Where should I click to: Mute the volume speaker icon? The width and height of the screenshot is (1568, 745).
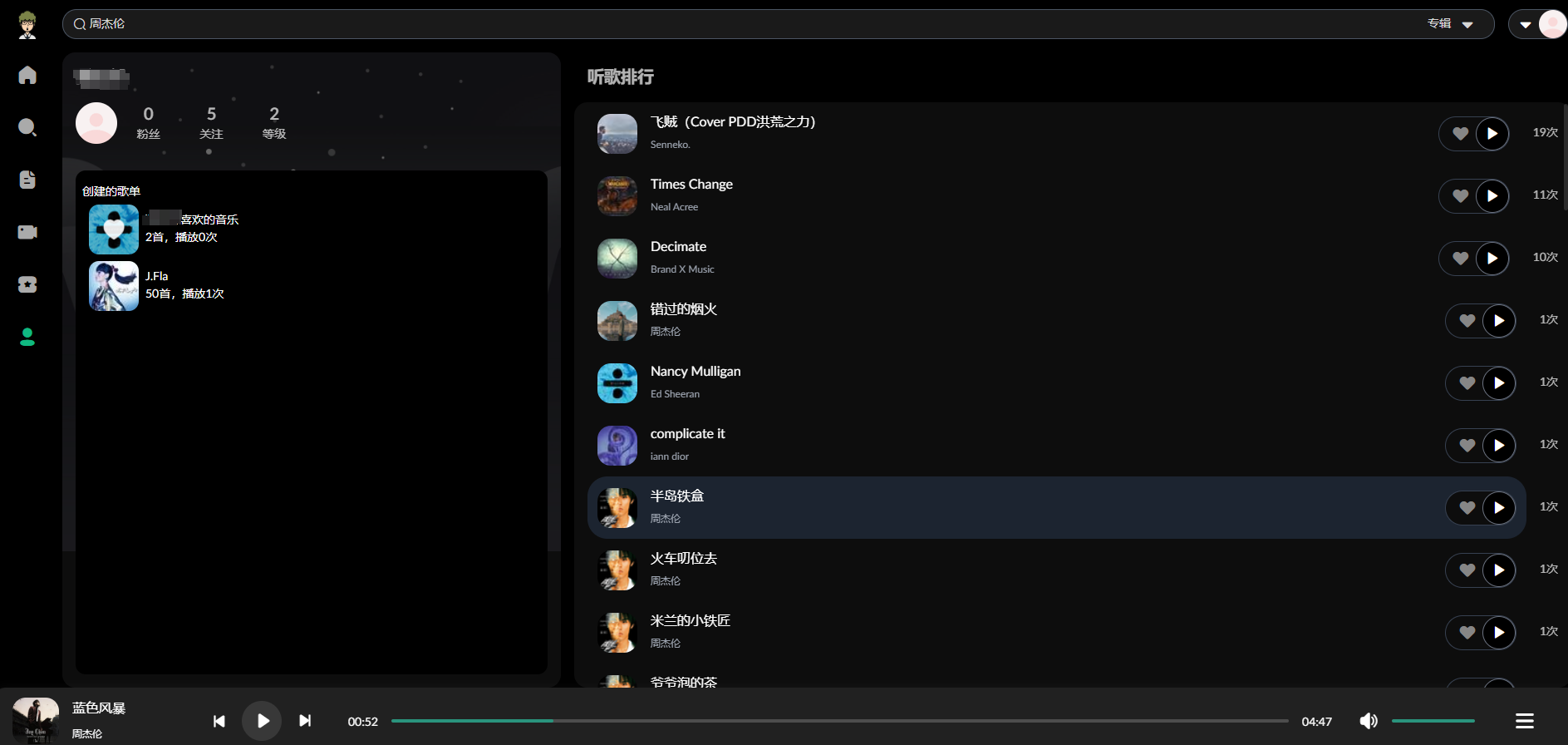point(1369,721)
